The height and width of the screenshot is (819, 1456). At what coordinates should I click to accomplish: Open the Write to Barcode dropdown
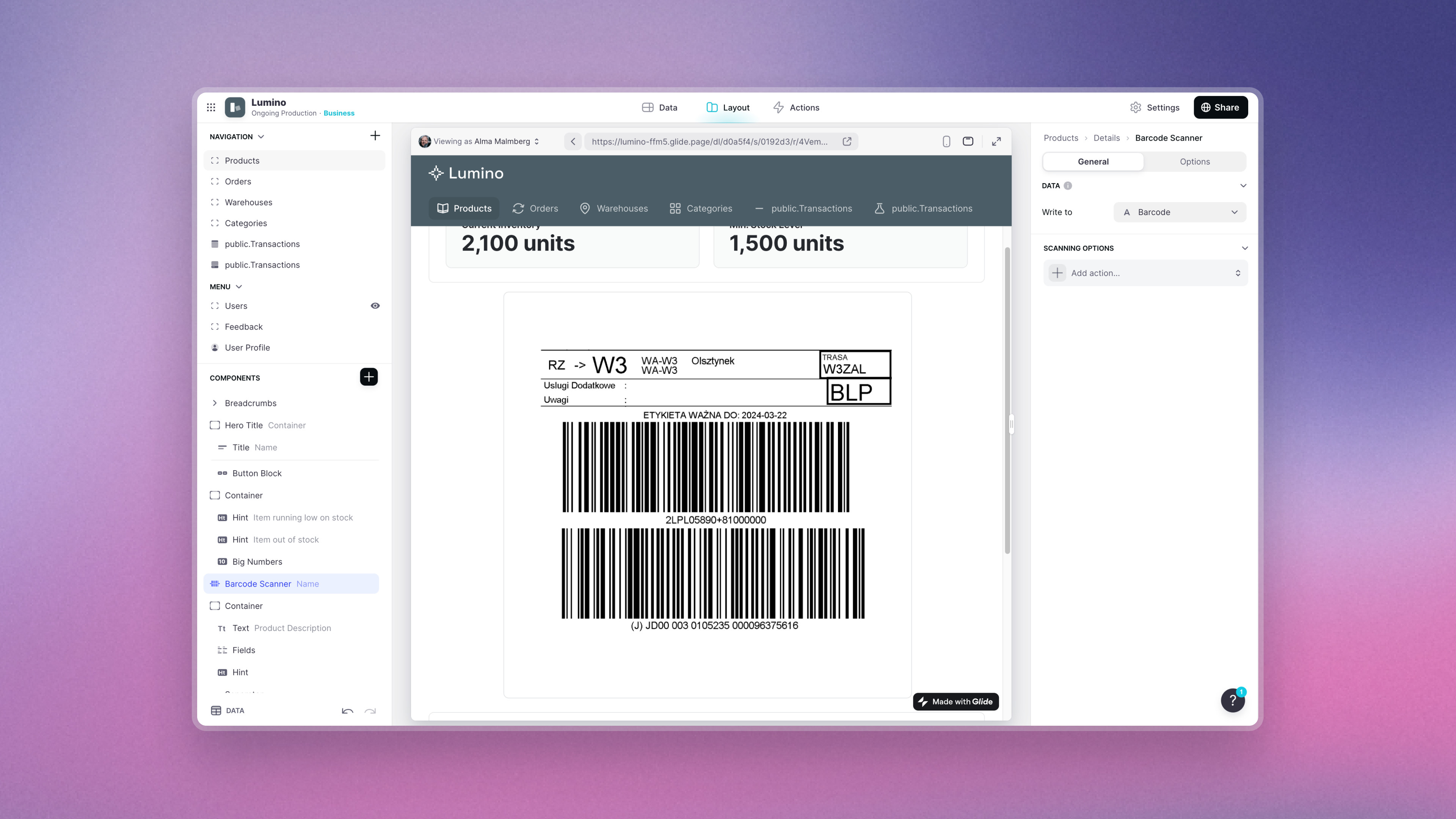point(1180,212)
